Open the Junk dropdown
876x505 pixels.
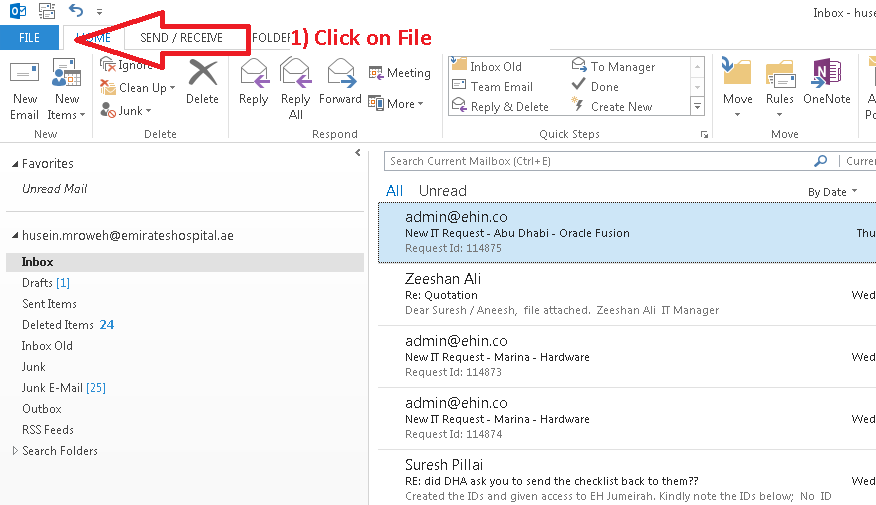click(x=126, y=111)
